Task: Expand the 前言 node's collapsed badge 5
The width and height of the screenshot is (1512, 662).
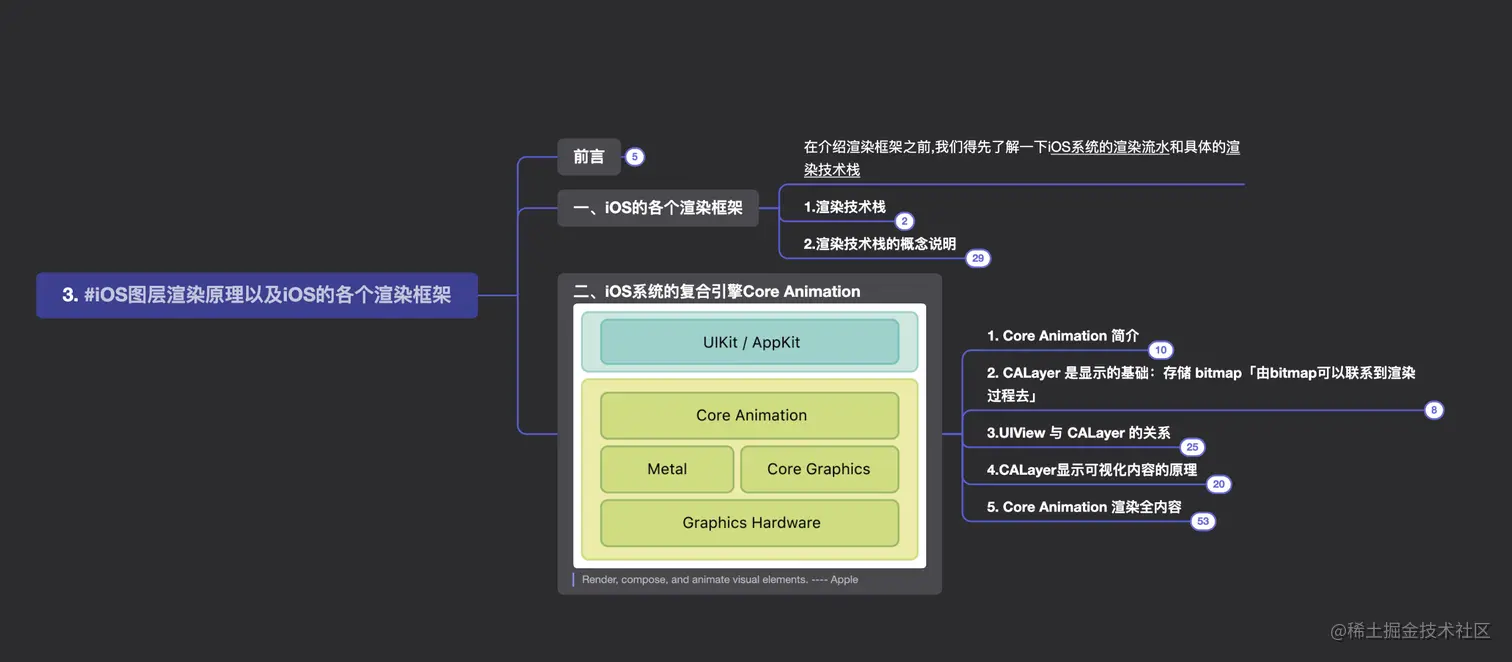Action: 634,157
